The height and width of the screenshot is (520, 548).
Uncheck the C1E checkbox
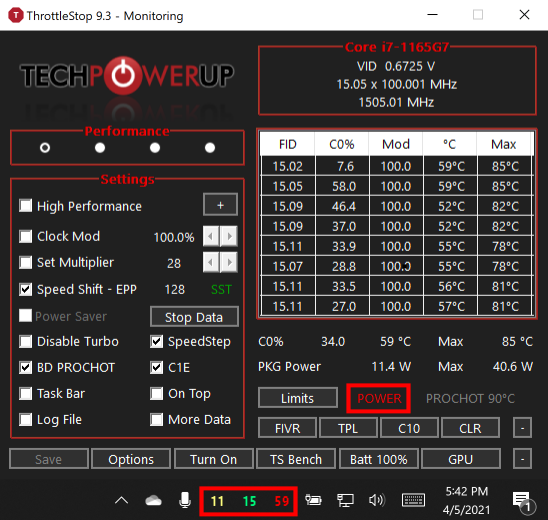click(157, 368)
